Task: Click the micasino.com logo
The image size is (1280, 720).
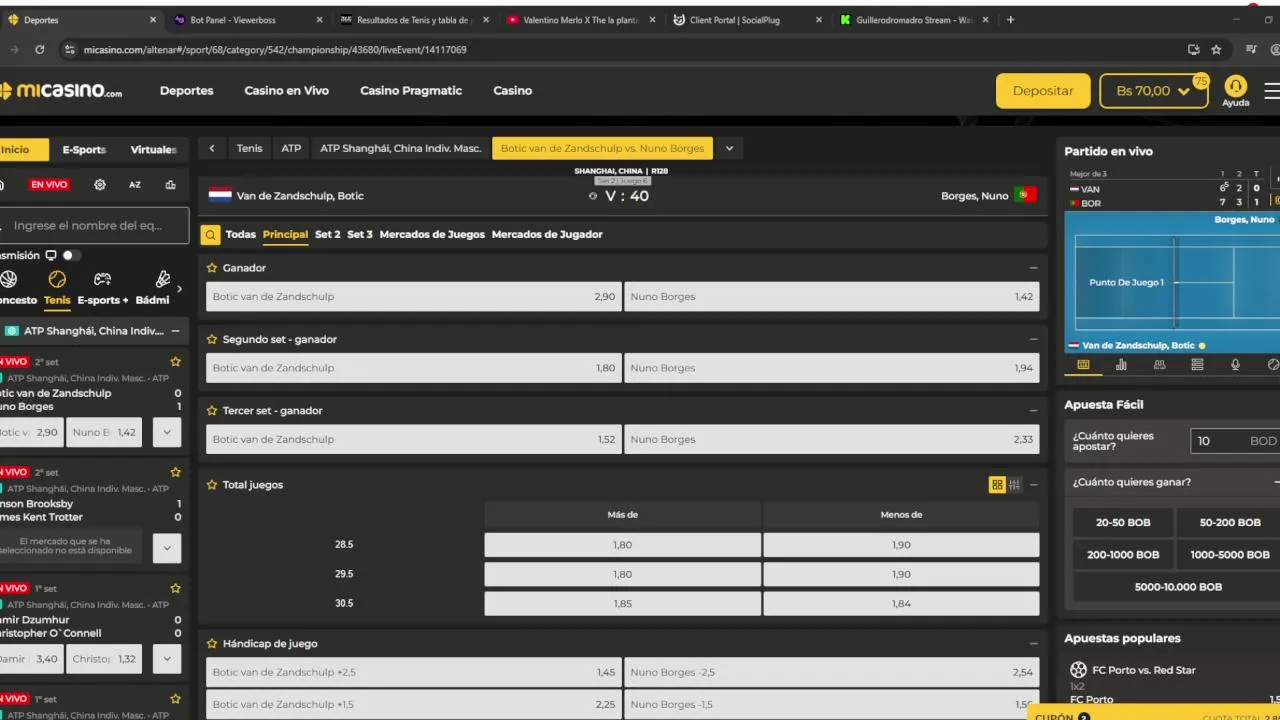Action: point(61,91)
